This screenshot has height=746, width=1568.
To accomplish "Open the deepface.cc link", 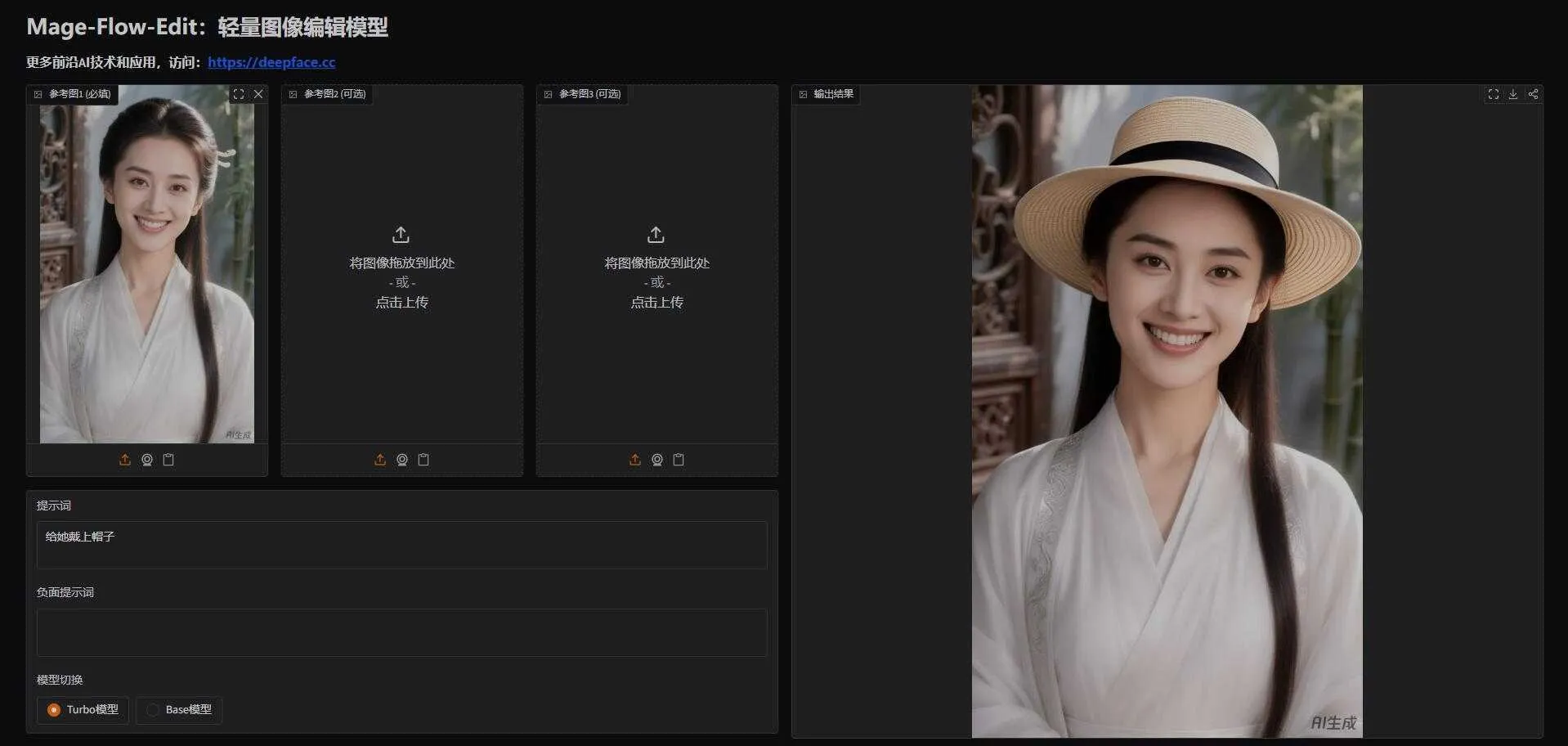I will (x=271, y=62).
